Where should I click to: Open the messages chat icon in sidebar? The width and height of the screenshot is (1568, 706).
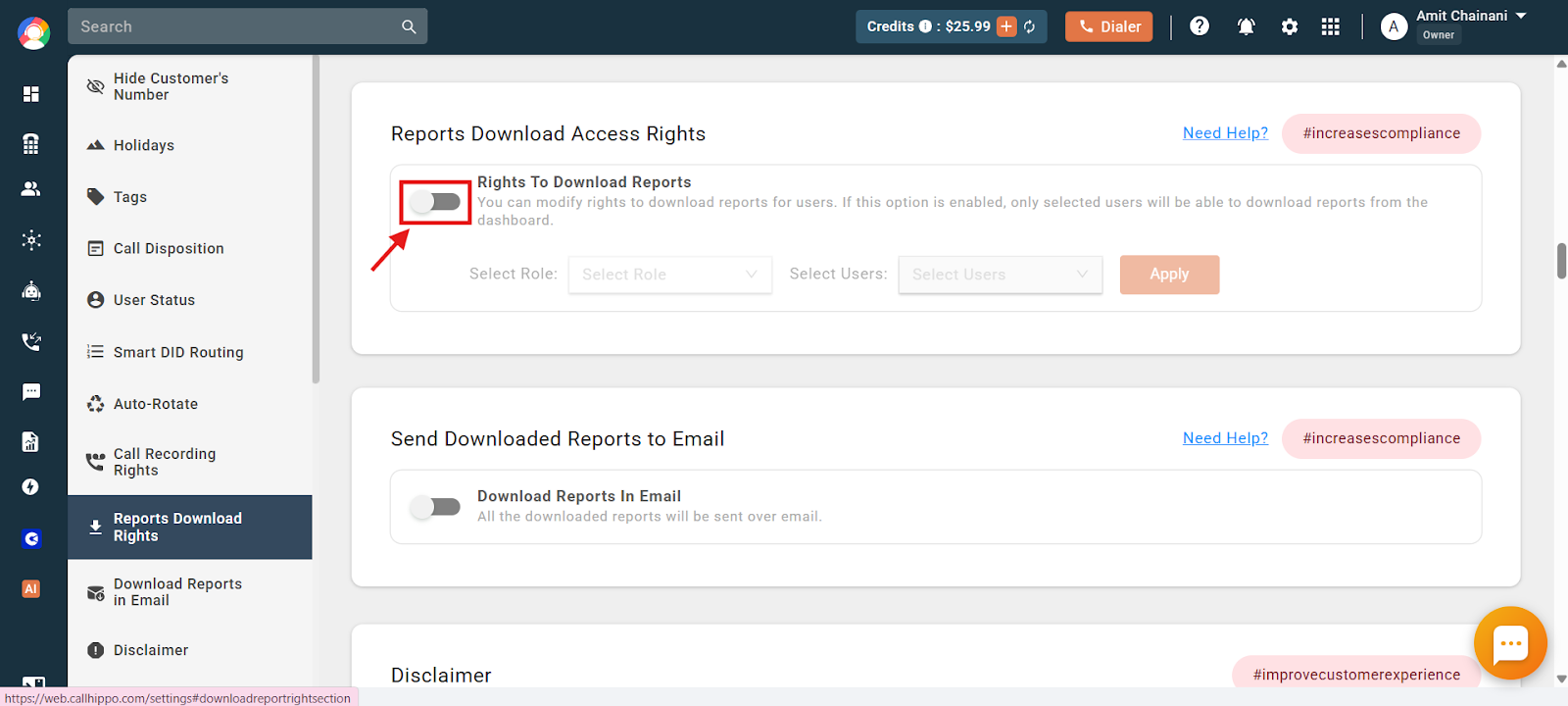31,392
